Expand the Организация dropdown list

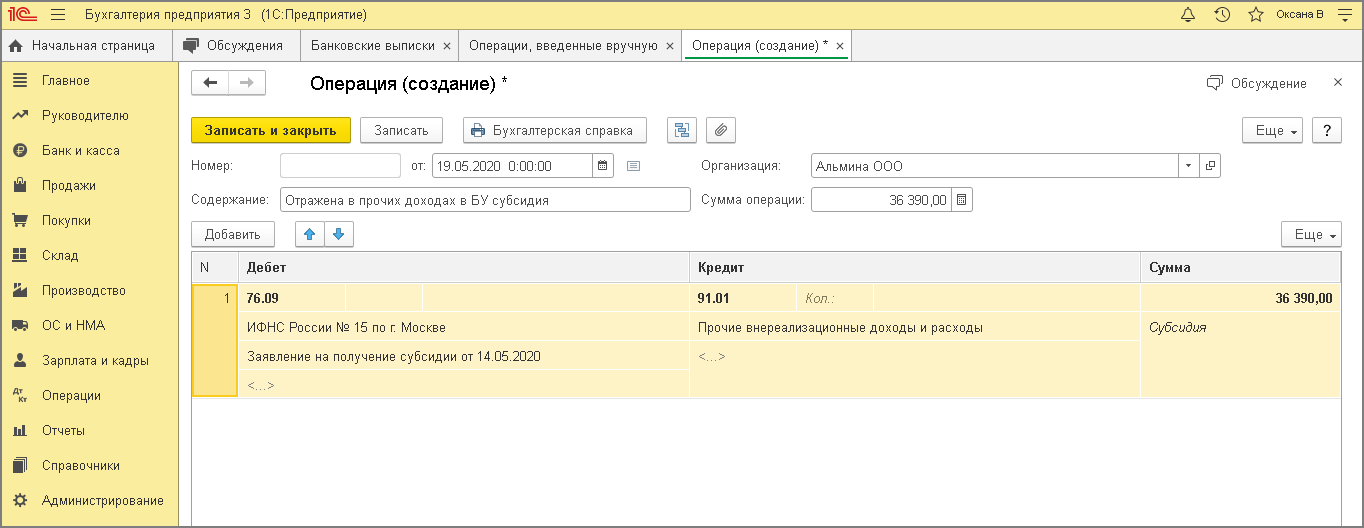tap(1188, 166)
